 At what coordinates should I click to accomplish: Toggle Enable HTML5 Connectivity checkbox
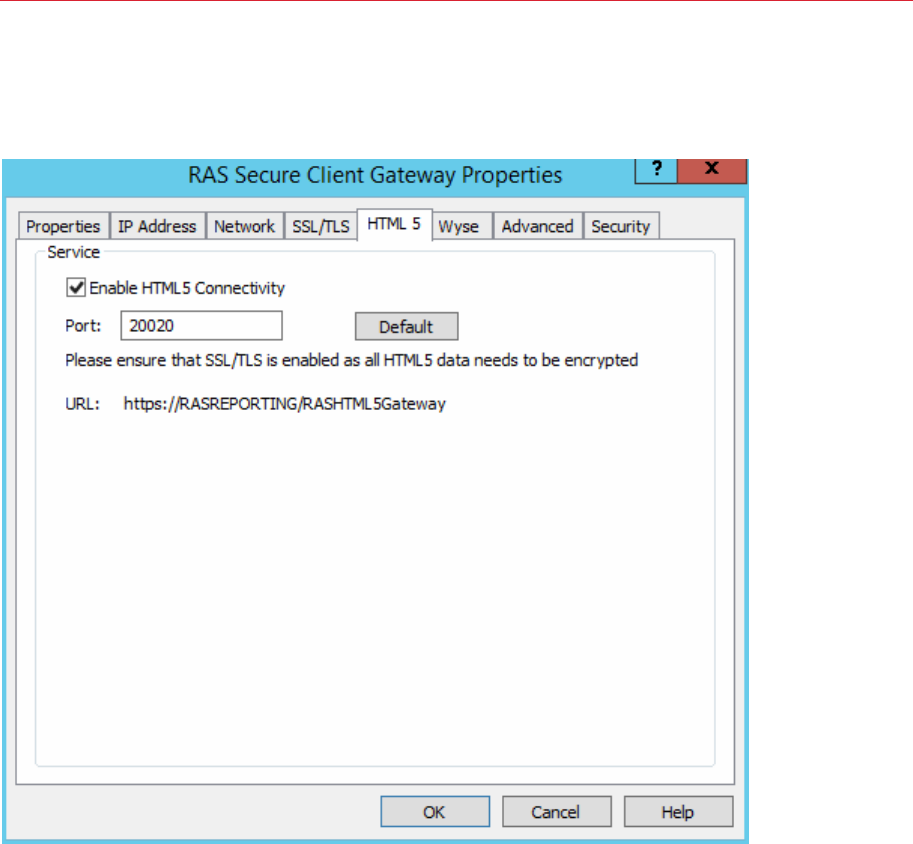[x=76, y=288]
